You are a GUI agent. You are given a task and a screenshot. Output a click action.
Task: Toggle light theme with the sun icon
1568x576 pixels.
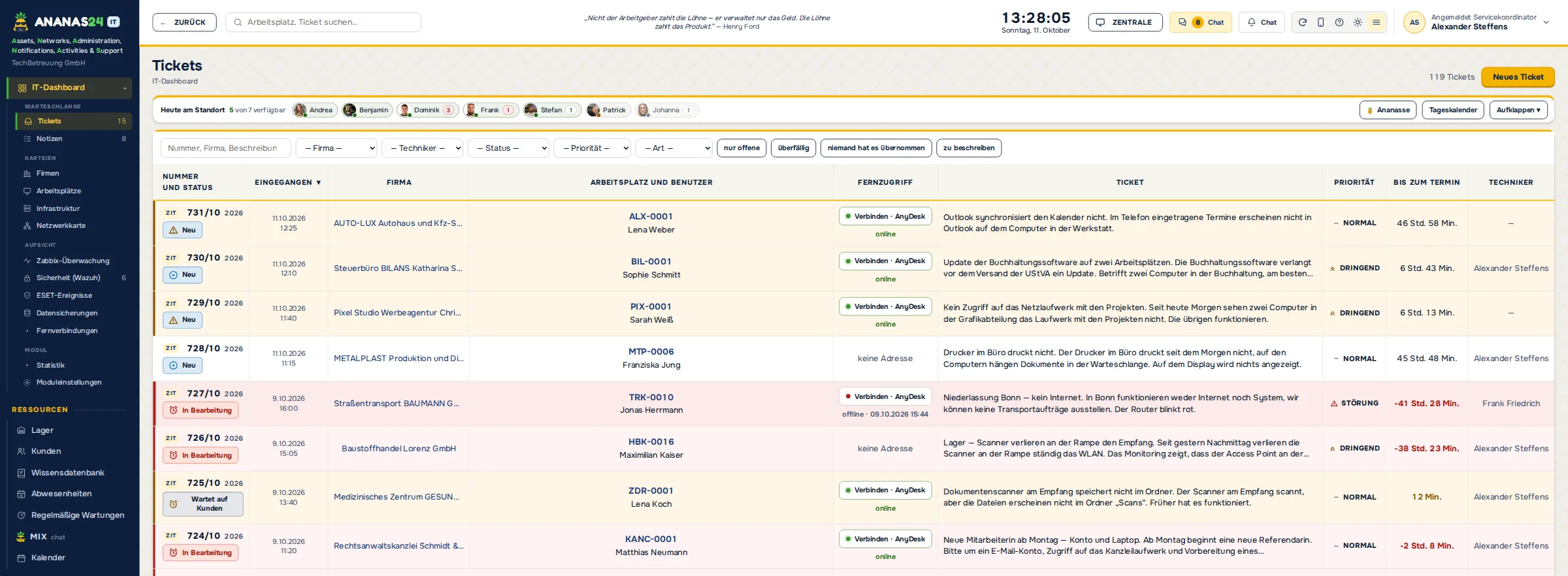(x=1358, y=22)
